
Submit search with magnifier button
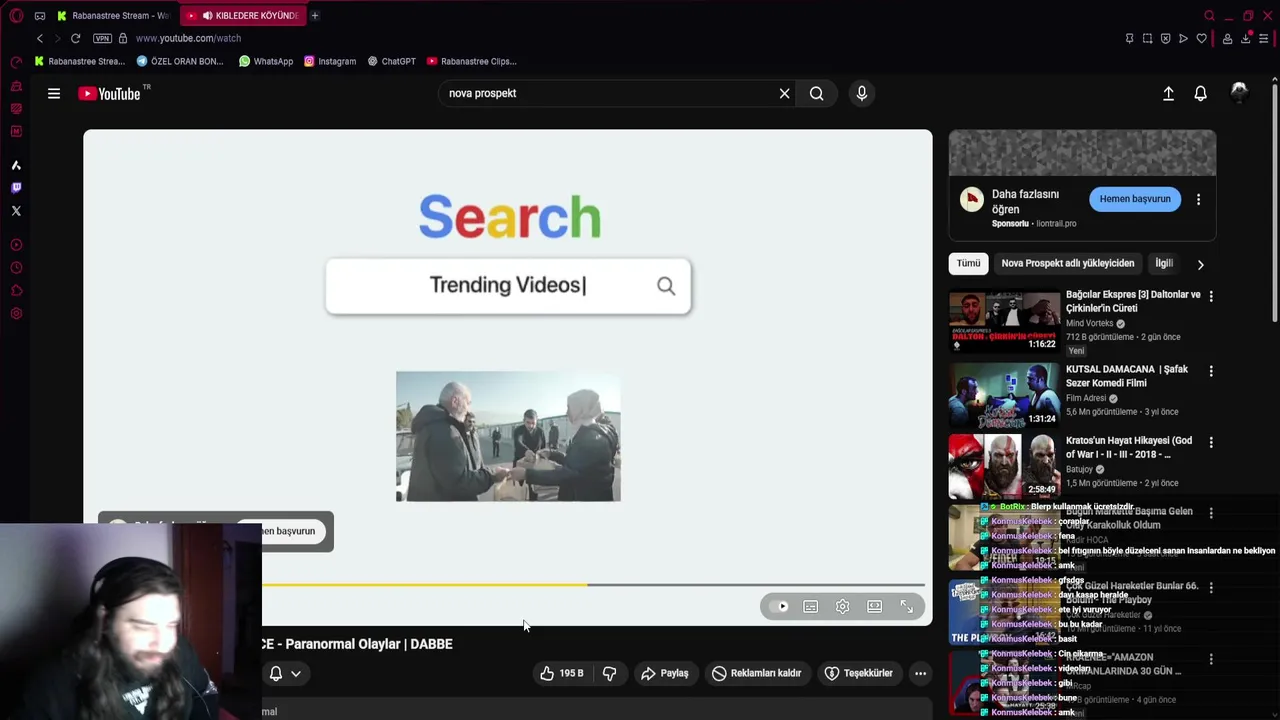[x=817, y=93]
